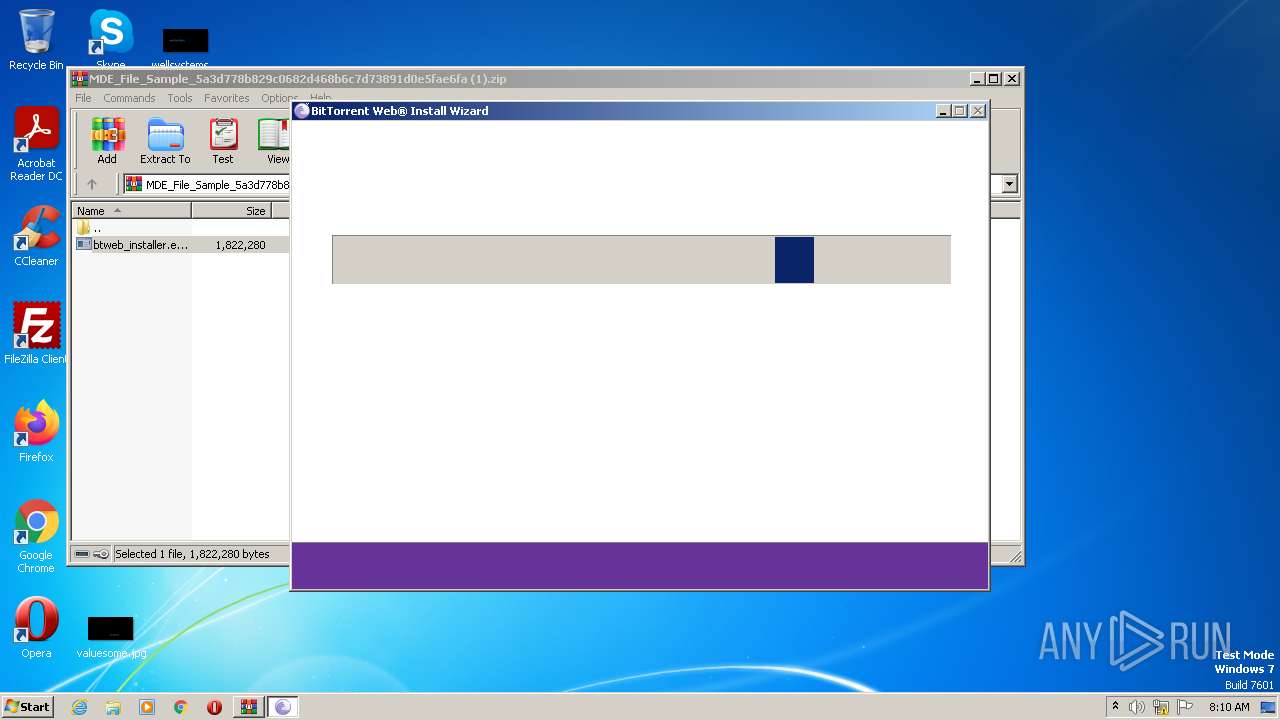Select the wellsystems desktop file
The width and height of the screenshot is (1280, 720).
185,49
